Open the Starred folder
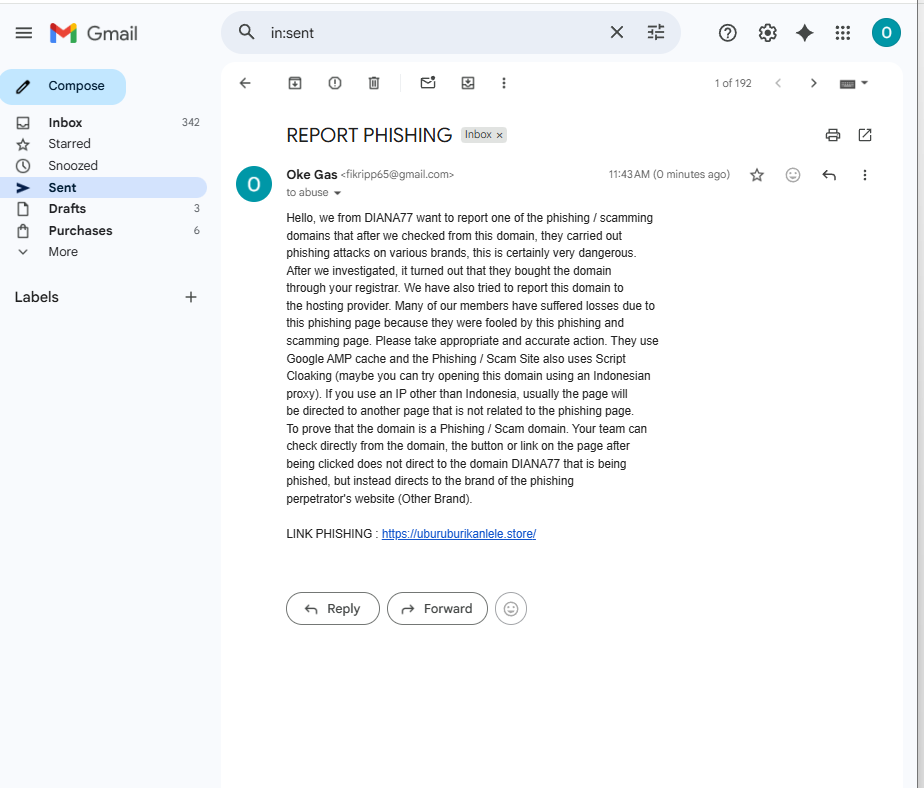 (x=103, y=144)
